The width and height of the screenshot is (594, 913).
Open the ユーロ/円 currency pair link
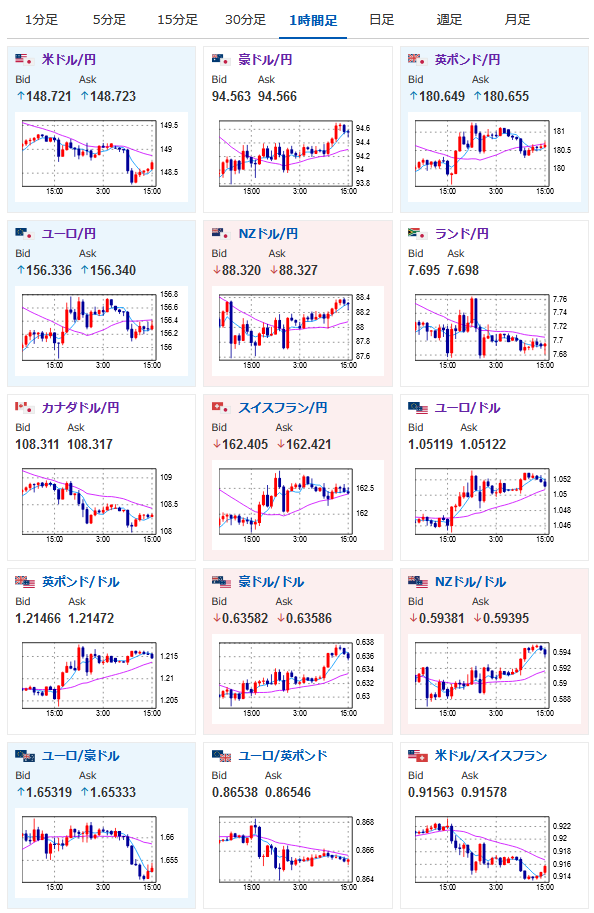coord(69,233)
